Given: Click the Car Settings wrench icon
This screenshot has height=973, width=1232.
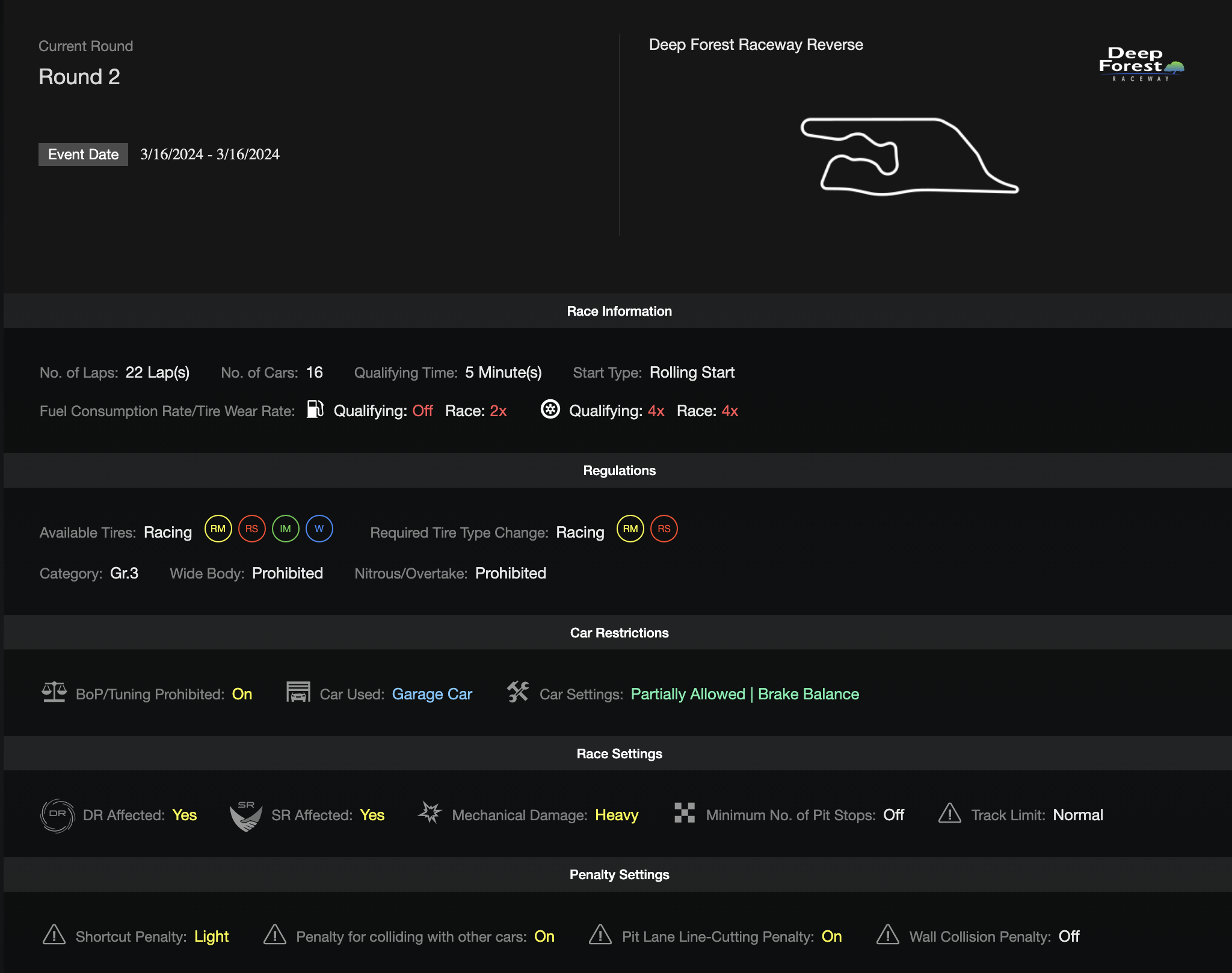Looking at the screenshot, I should [x=518, y=692].
